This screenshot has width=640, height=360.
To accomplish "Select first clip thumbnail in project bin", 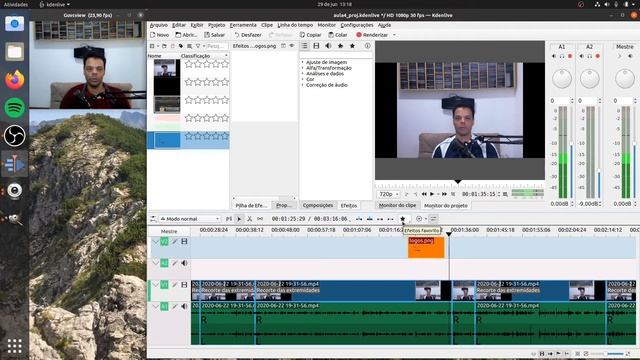I will tap(167, 68).
